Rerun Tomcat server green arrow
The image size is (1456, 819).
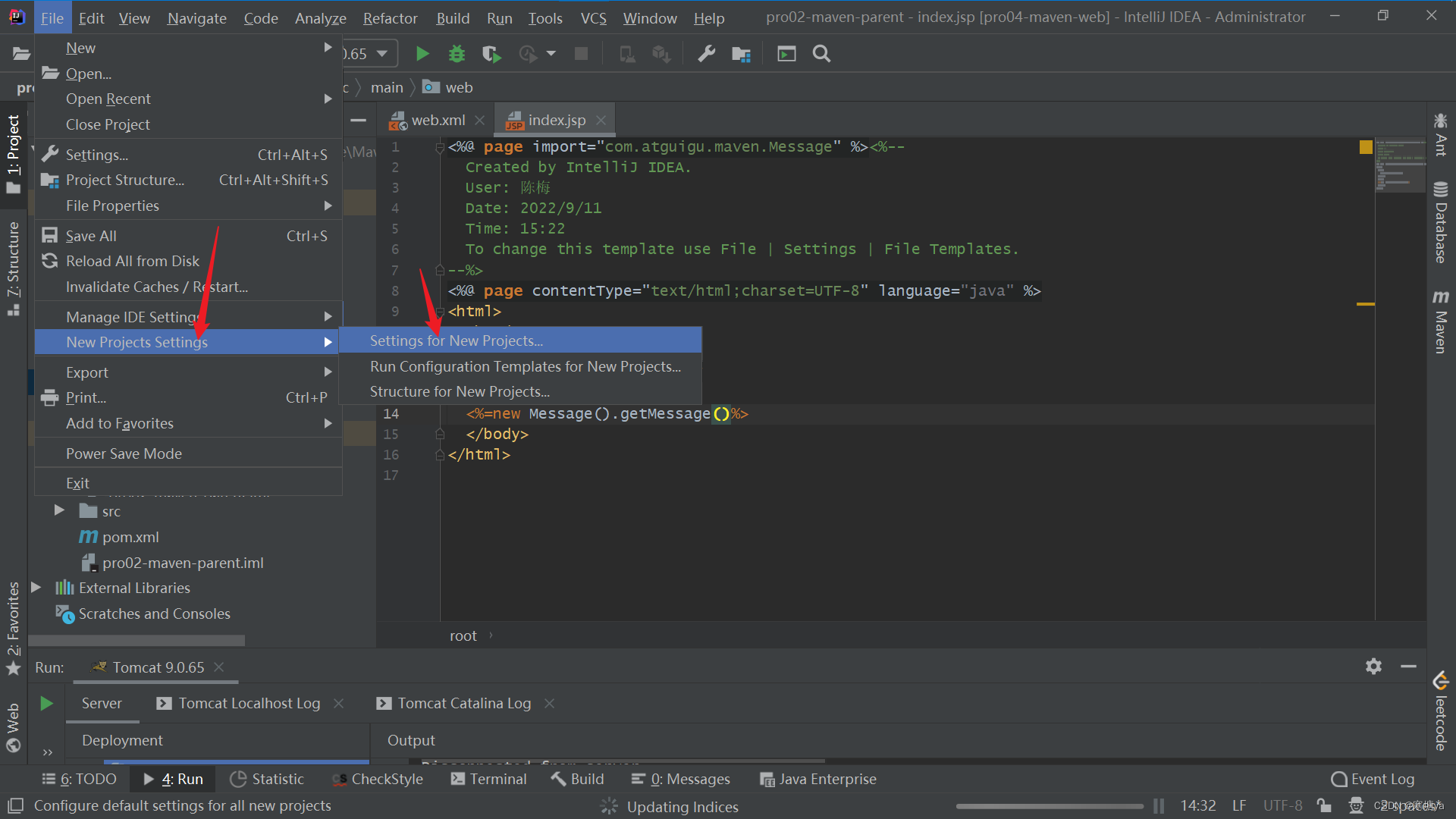(46, 703)
